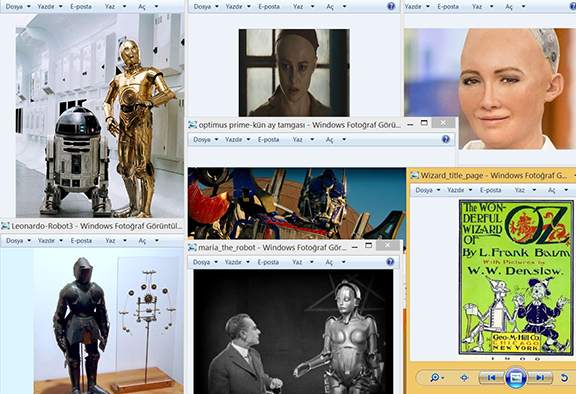This screenshot has height=394, width=576.
Task: Click E-posta above the Sophia robot image
Action: [x=448, y=7]
